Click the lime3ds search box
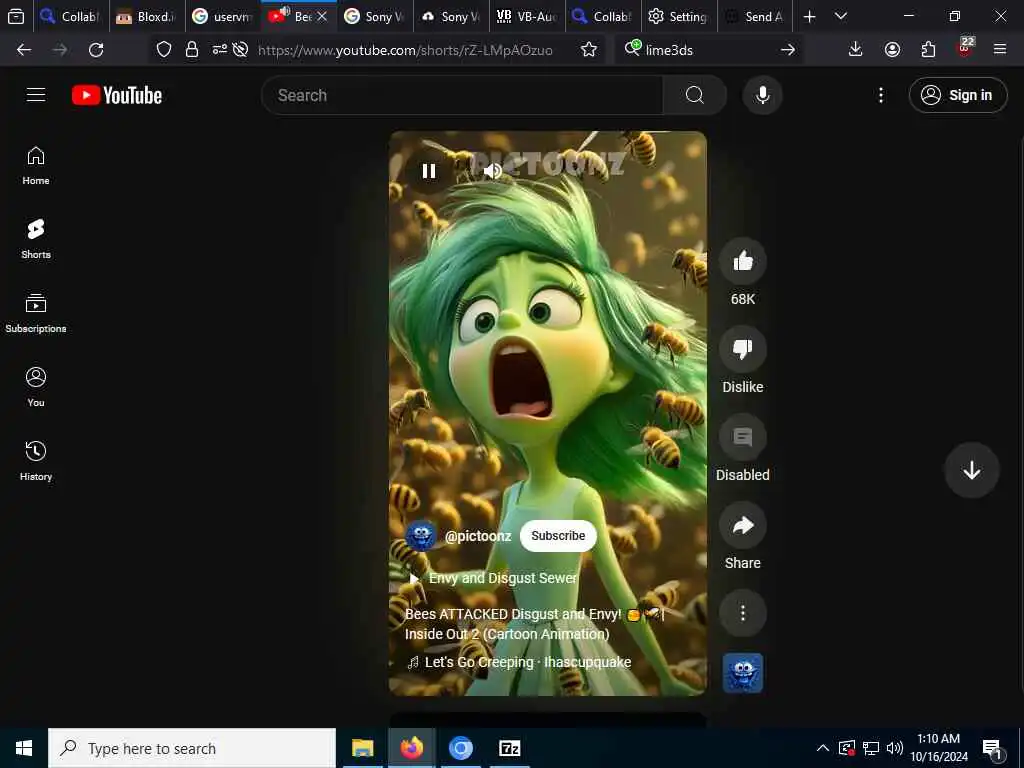 click(x=709, y=50)
